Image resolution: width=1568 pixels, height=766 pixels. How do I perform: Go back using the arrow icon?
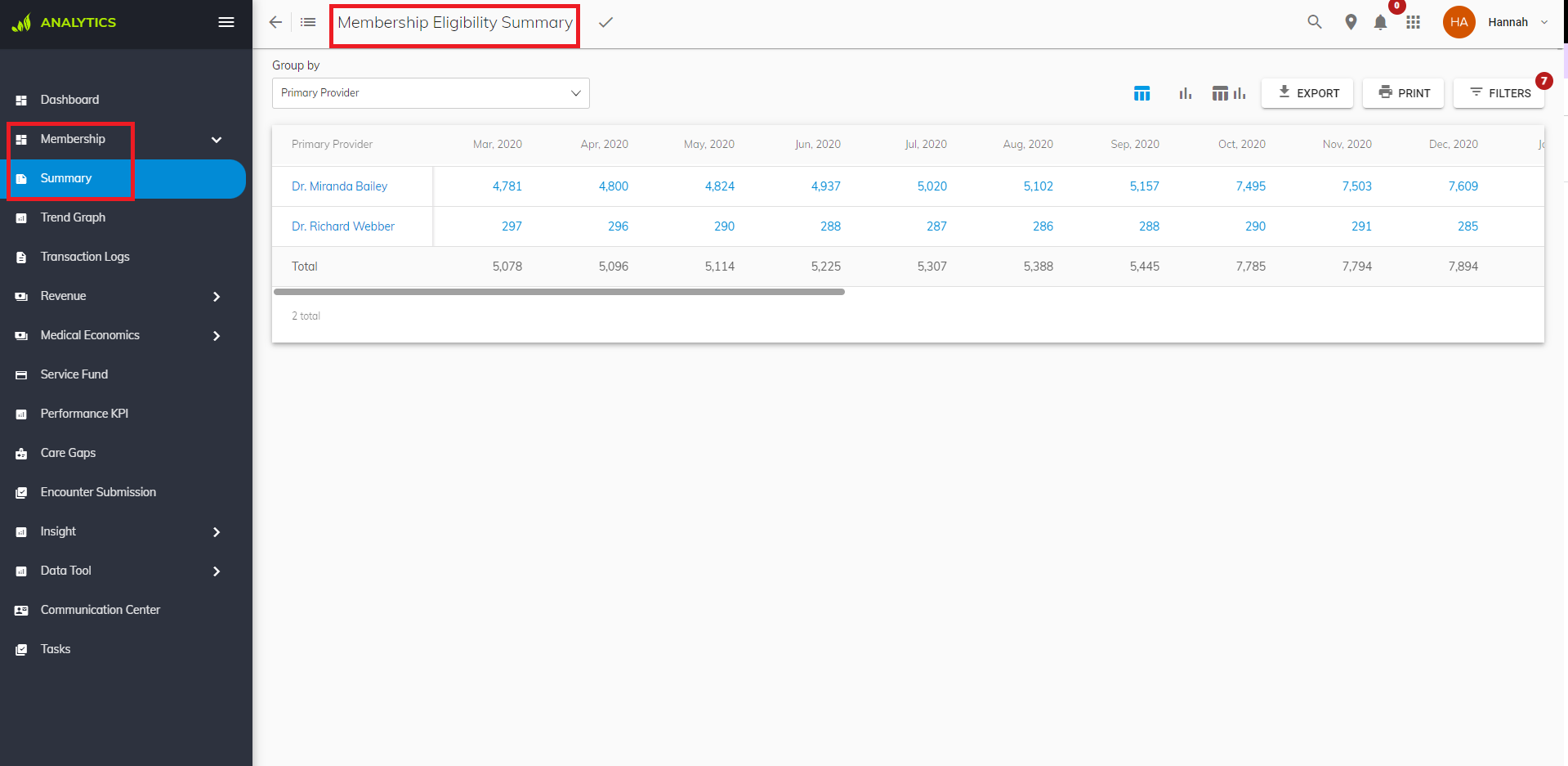(275, 22)
